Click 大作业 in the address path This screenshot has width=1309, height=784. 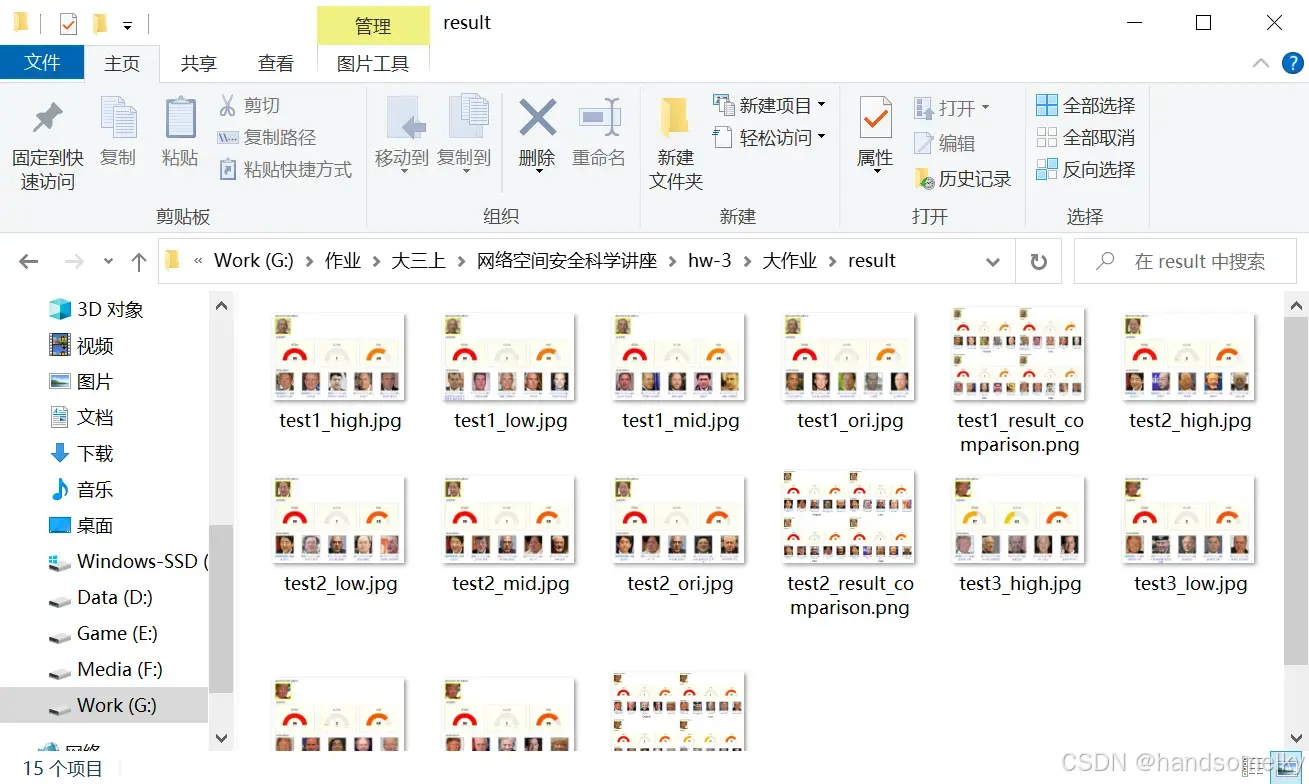(x=790, y=261)
